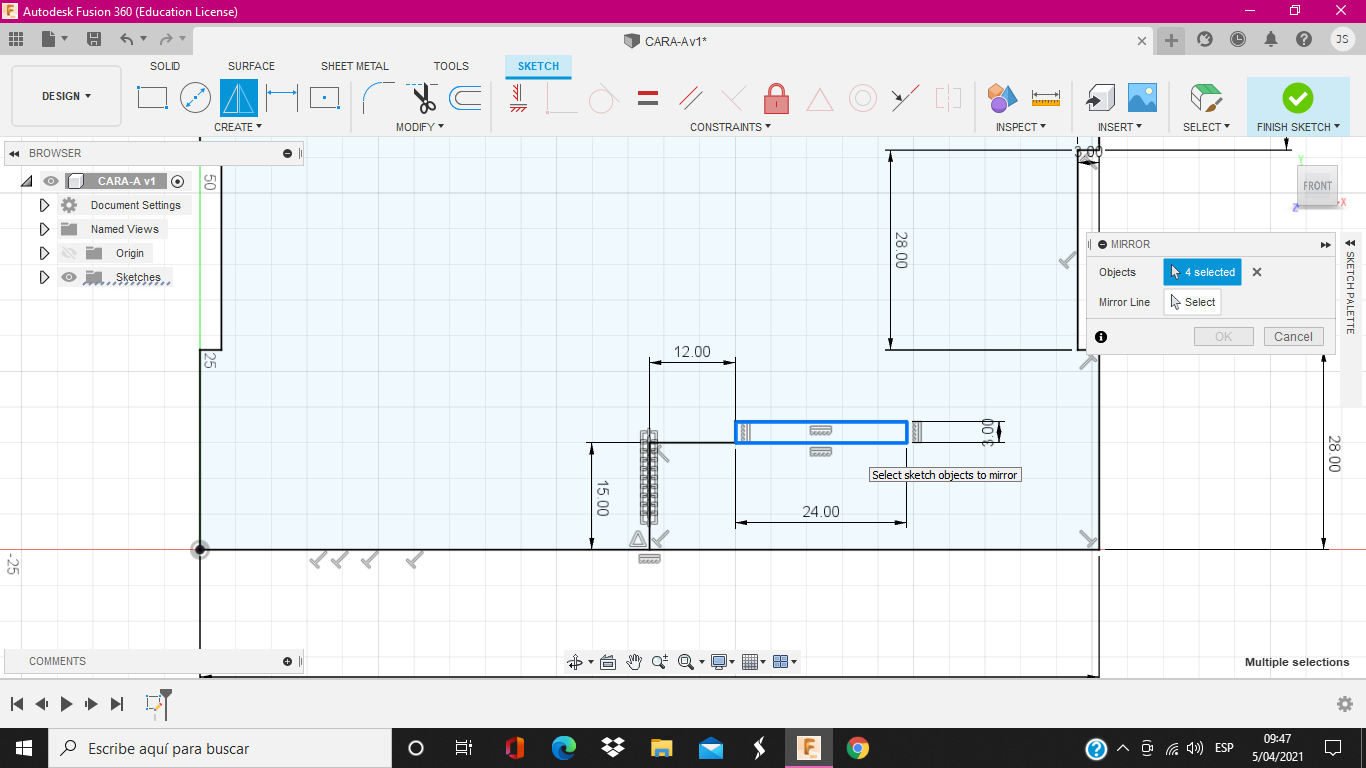Switch to the SOLID tab
Screen dimensions: 1366x768
pos(165,66)
